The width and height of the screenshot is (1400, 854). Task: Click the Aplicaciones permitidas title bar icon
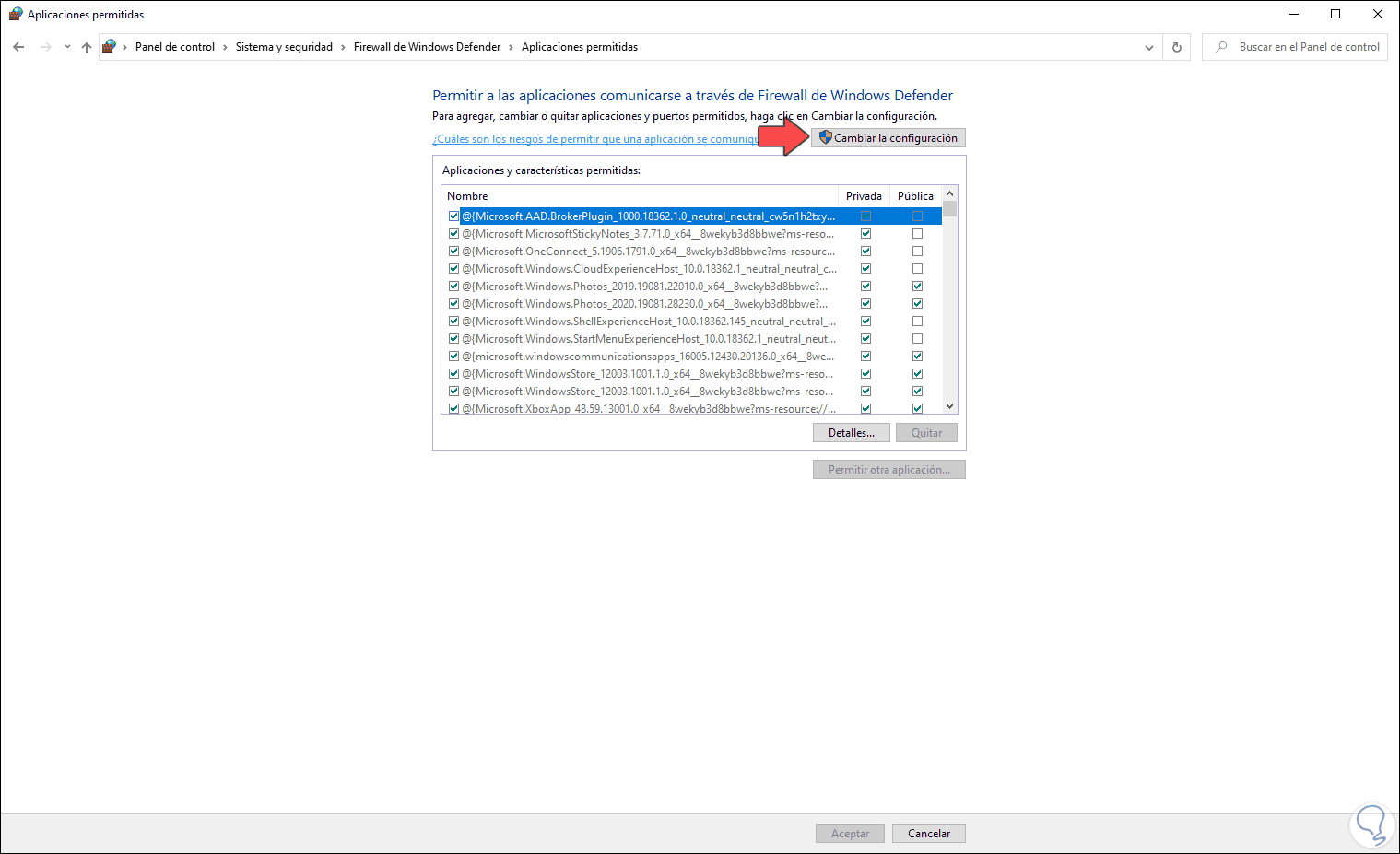15,15
